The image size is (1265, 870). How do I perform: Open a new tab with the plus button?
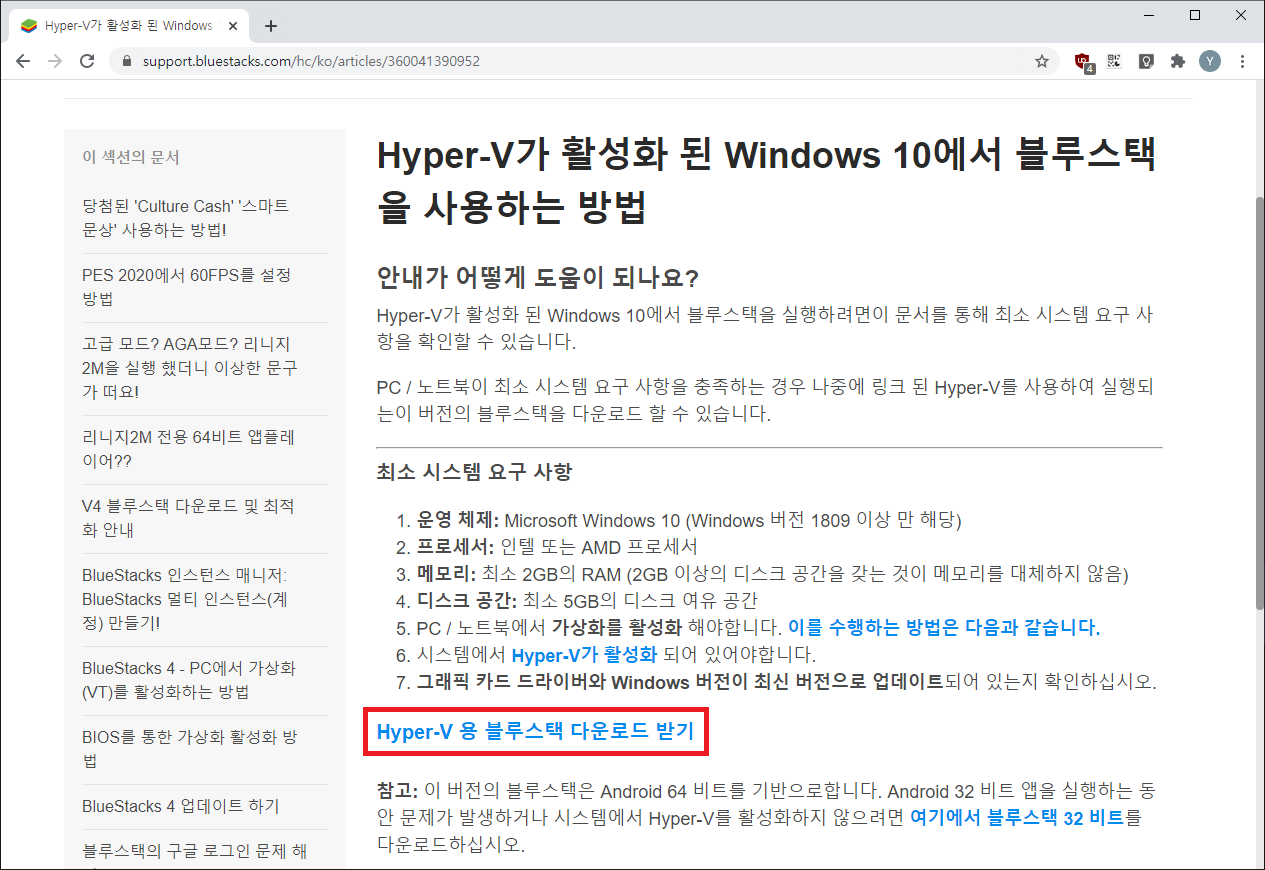[x=271, y=26]
